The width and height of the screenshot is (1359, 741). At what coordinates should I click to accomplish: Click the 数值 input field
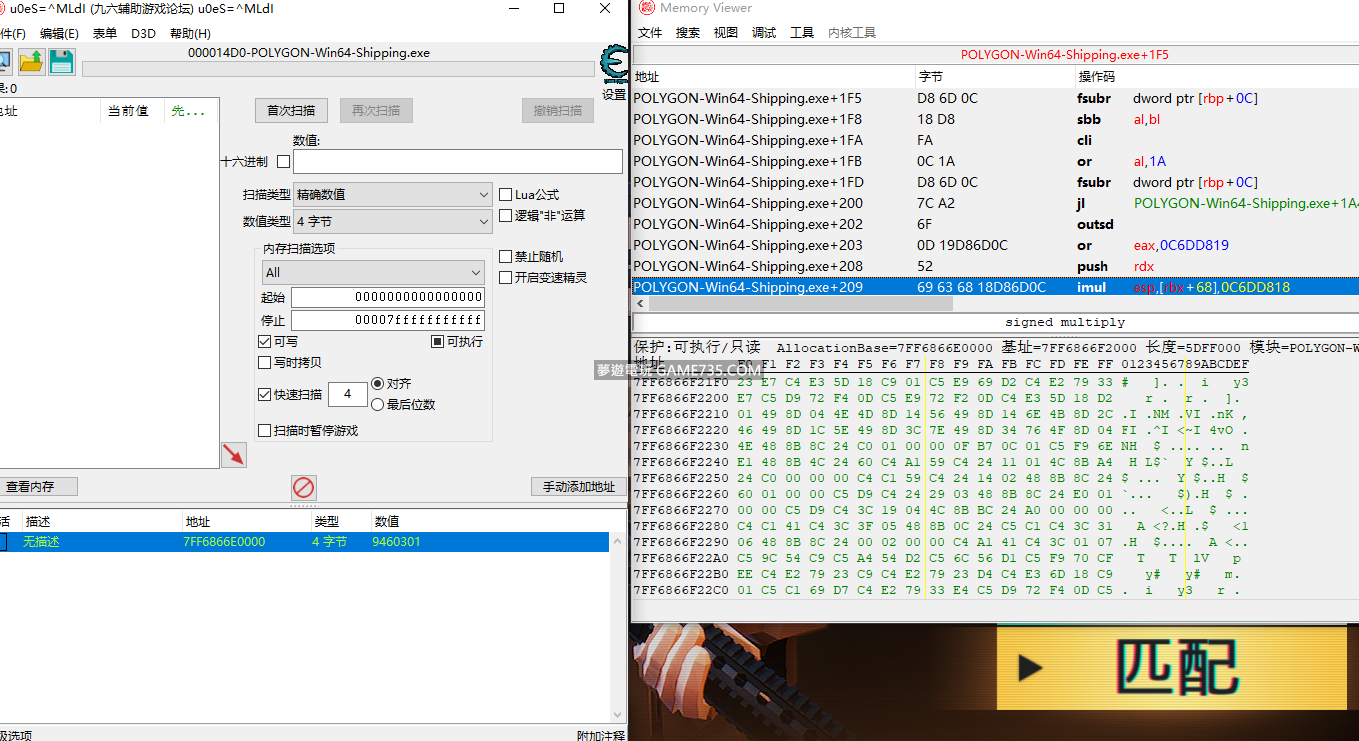457,162
